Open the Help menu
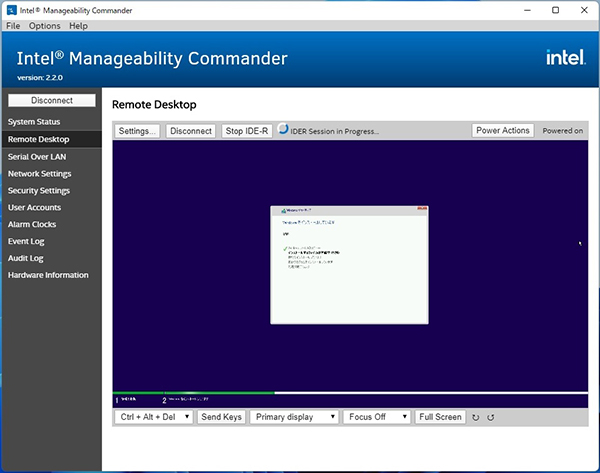The width and height of the screenshot is (600, 473). coord(78,26)
